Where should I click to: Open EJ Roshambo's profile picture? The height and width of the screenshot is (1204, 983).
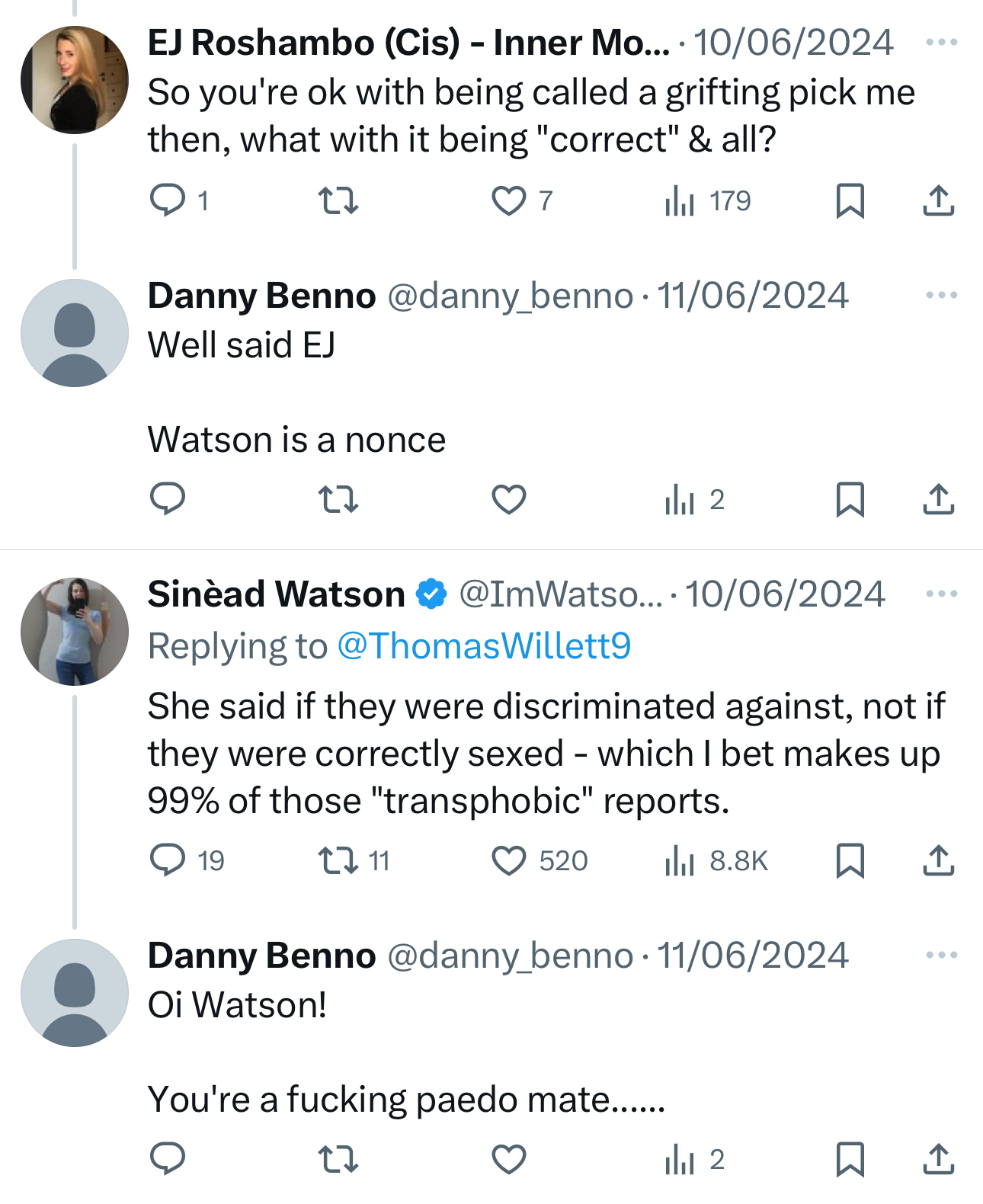coord(75,80)
